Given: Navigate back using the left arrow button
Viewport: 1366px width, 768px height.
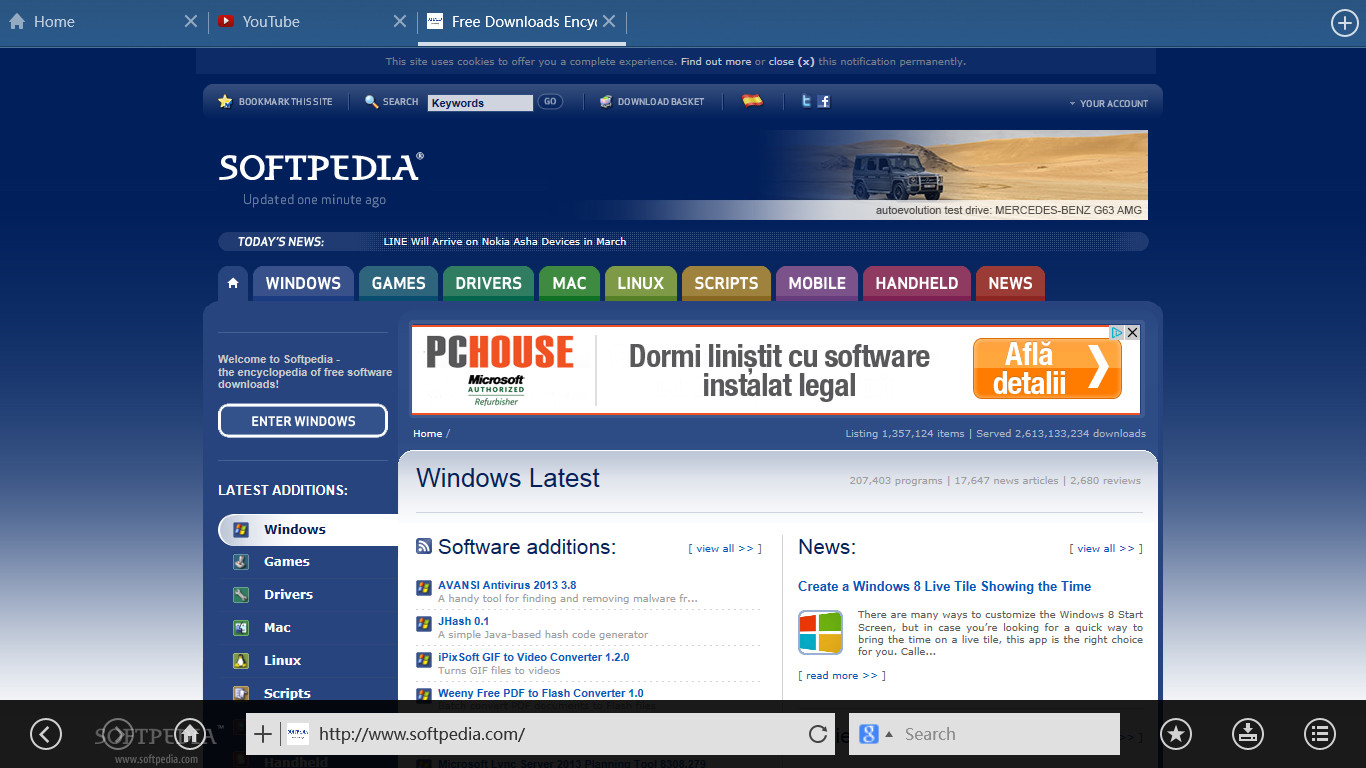Looking at the screenshot, I should [x=45, y=733].
